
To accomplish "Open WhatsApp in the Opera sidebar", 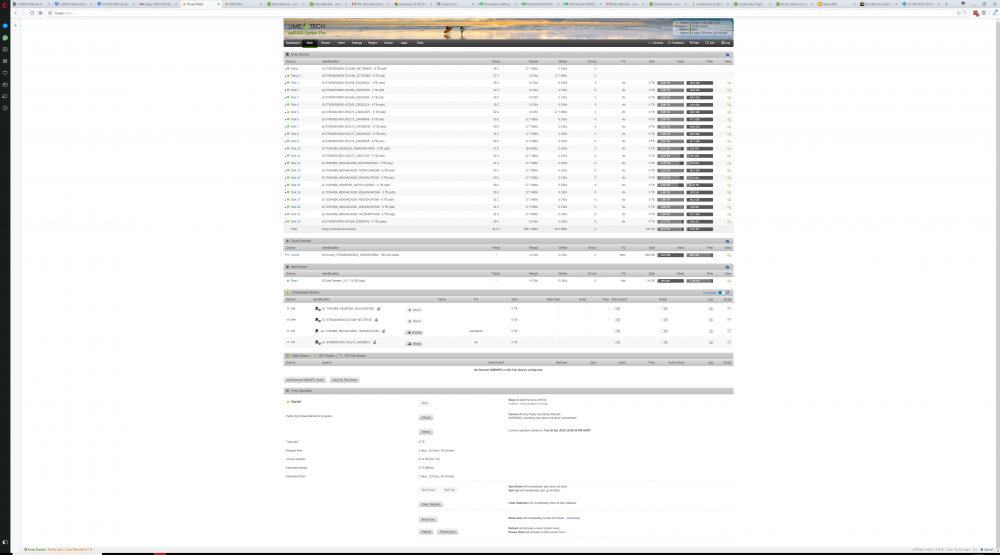I will click(x=5, y=38).
